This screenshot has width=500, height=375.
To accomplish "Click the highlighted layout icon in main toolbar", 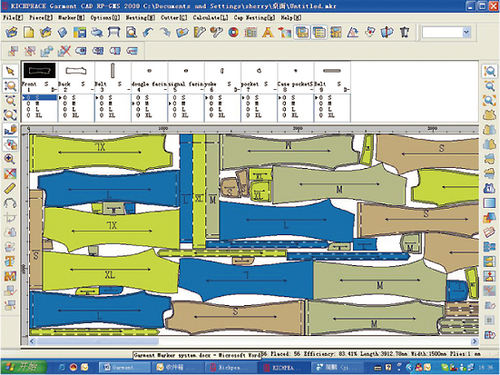I will click(x=302, y=32).
